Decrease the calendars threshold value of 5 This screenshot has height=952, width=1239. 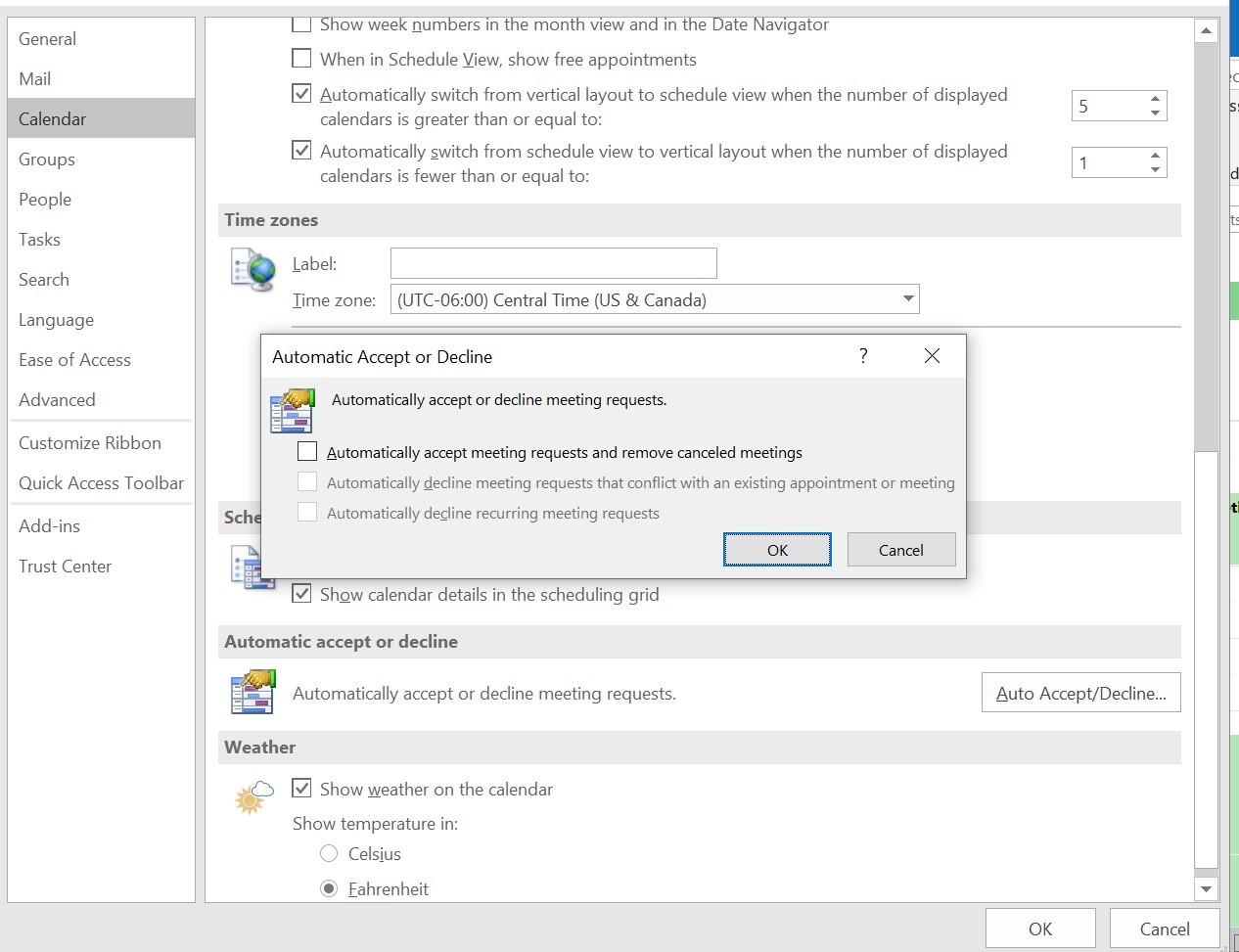(x=1156, y=113)
